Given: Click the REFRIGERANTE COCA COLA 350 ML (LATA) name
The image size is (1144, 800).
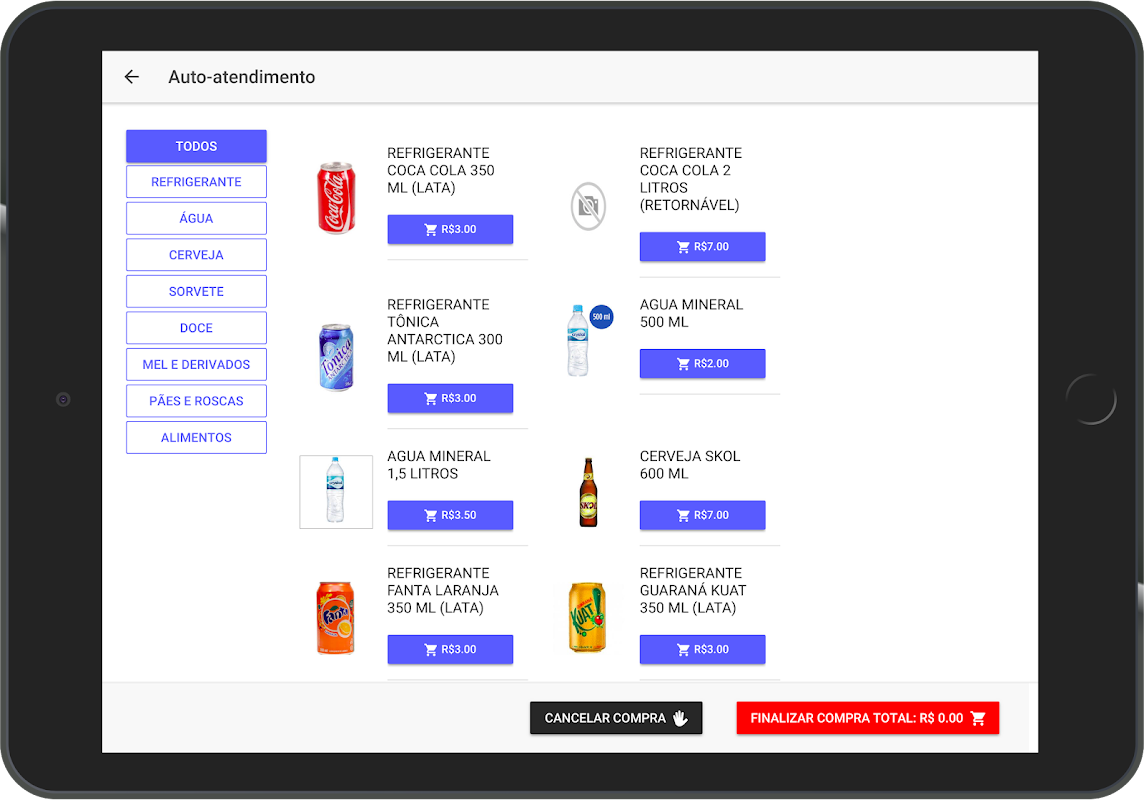Looking at the screenshot, I should coord(441,170).
